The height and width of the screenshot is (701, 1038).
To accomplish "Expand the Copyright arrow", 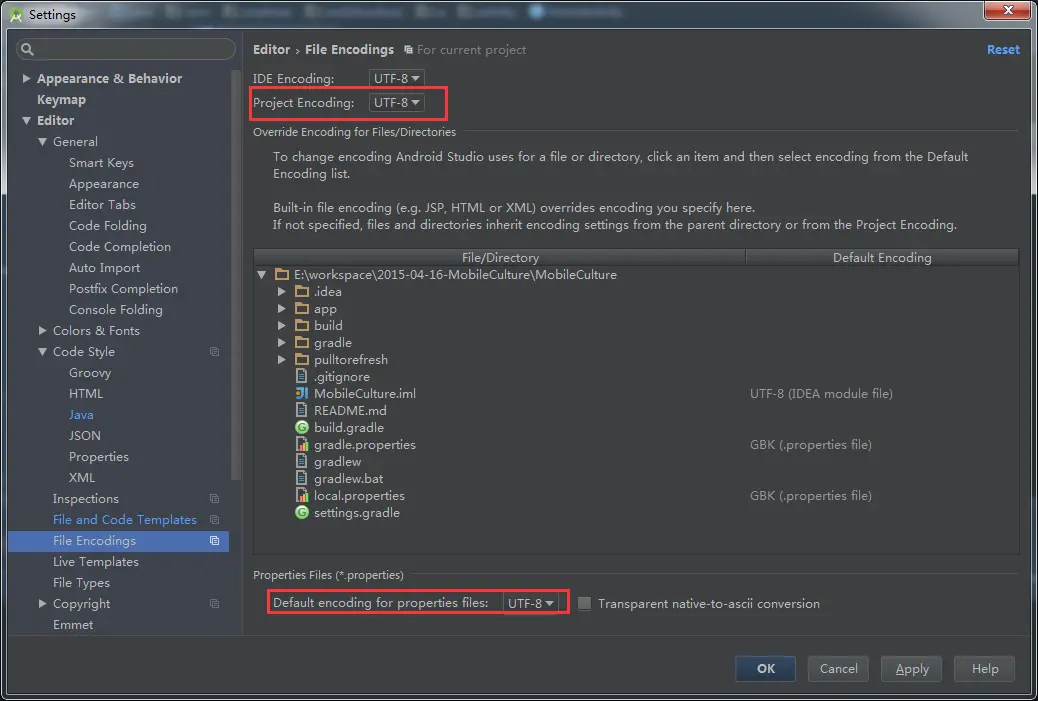I will click(42, 603).
